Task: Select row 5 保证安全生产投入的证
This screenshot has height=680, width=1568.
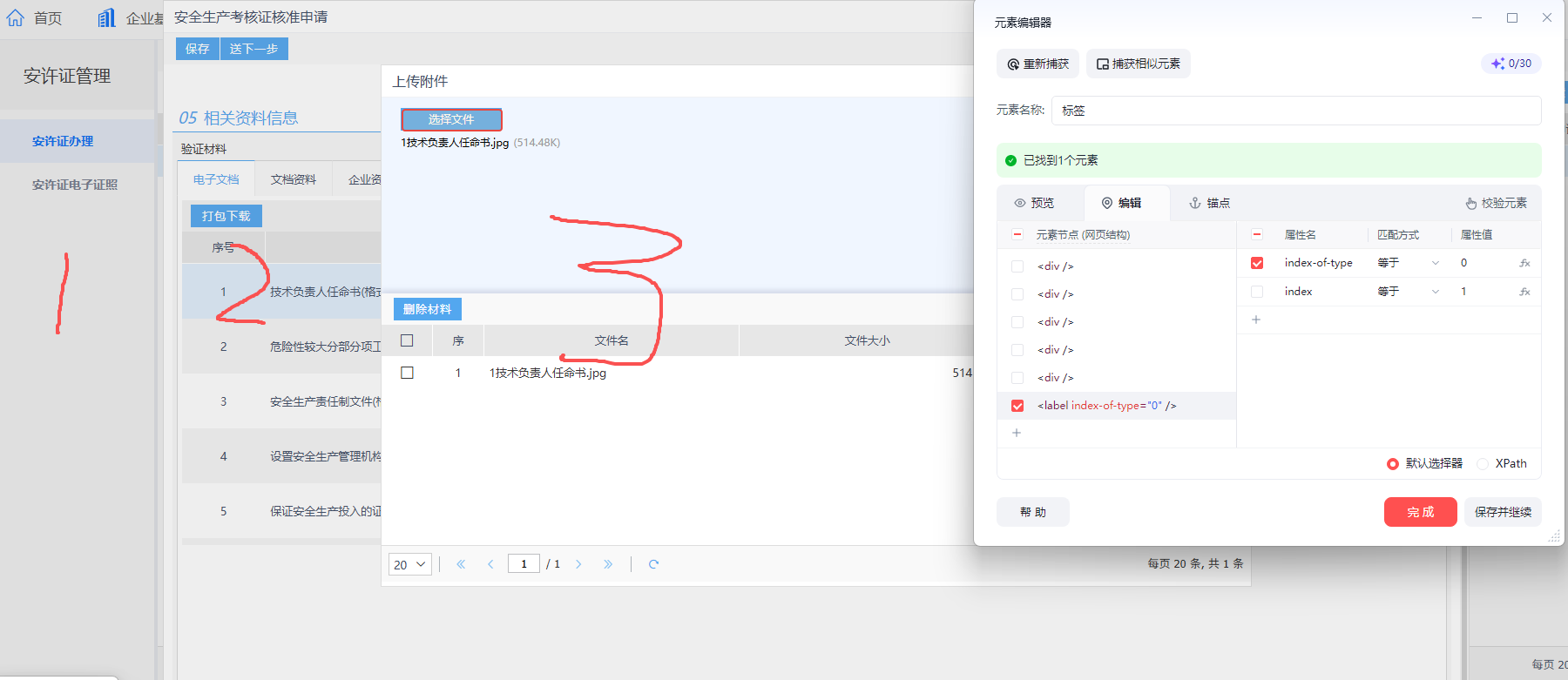Action: tap(281, 511)
